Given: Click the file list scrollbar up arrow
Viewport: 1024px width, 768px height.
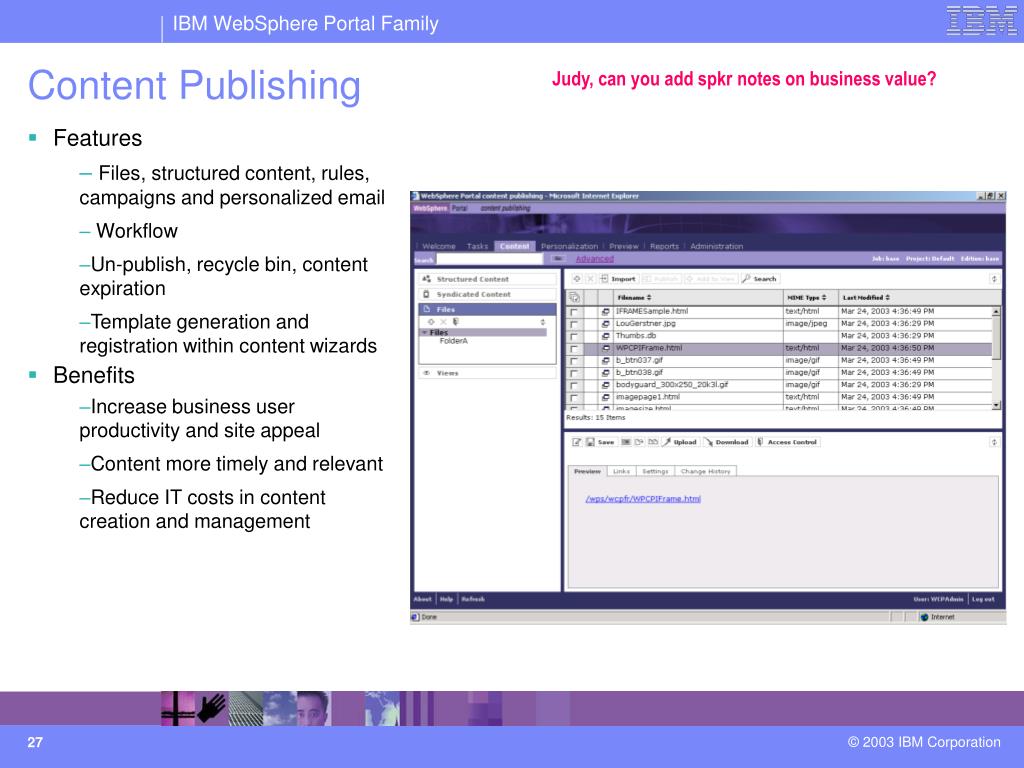Looking at the screenshot, I should pos(996,312).
